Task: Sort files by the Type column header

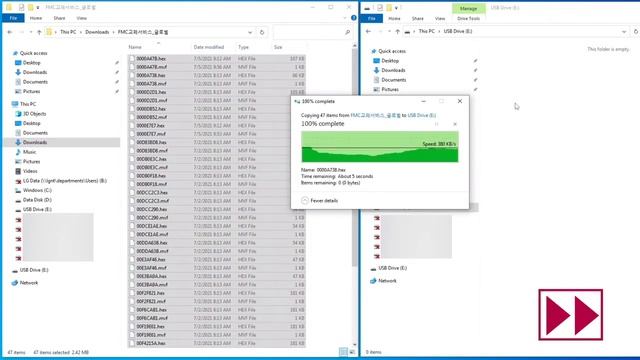Action: tap(243, 47)
